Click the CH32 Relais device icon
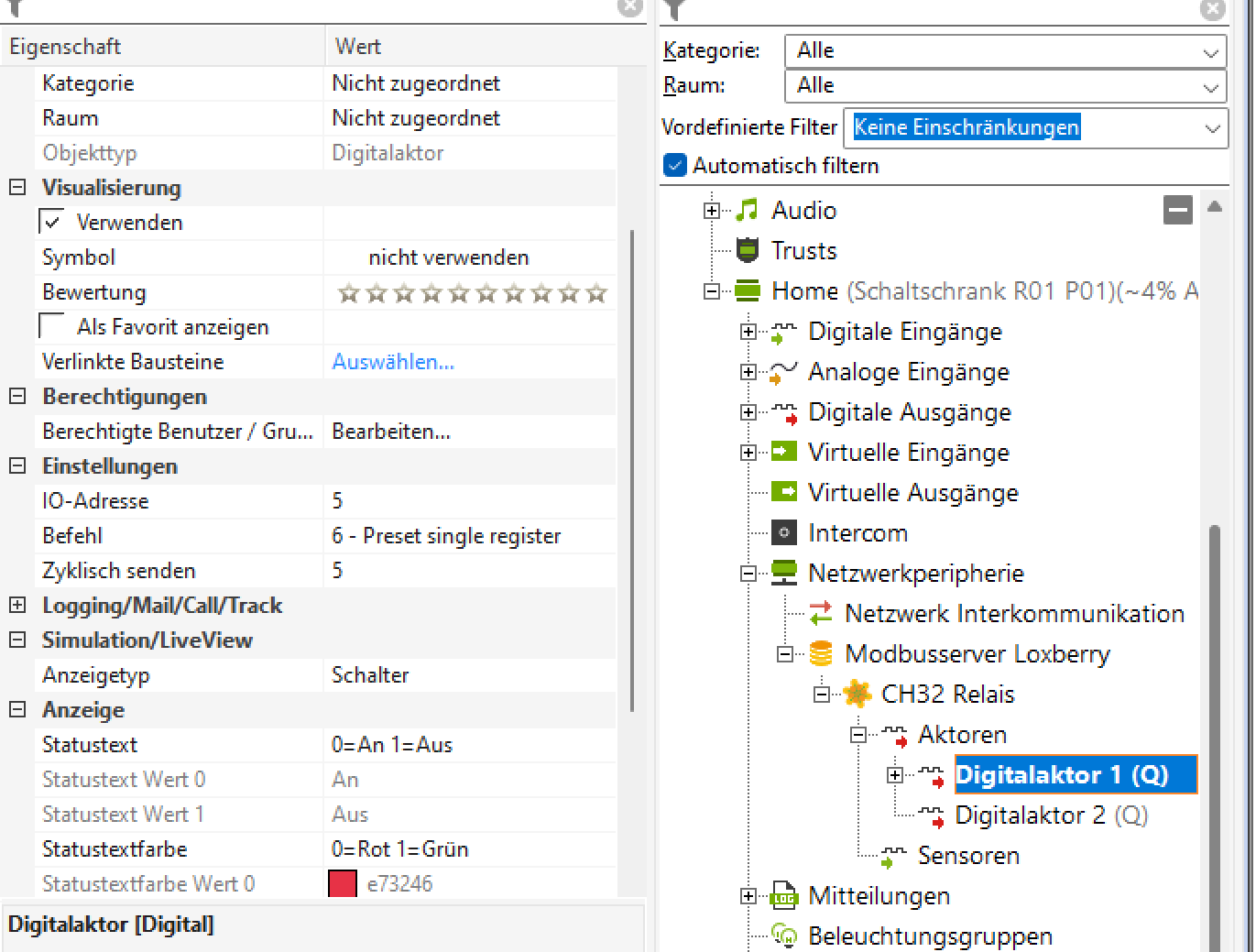 point(857,694)
